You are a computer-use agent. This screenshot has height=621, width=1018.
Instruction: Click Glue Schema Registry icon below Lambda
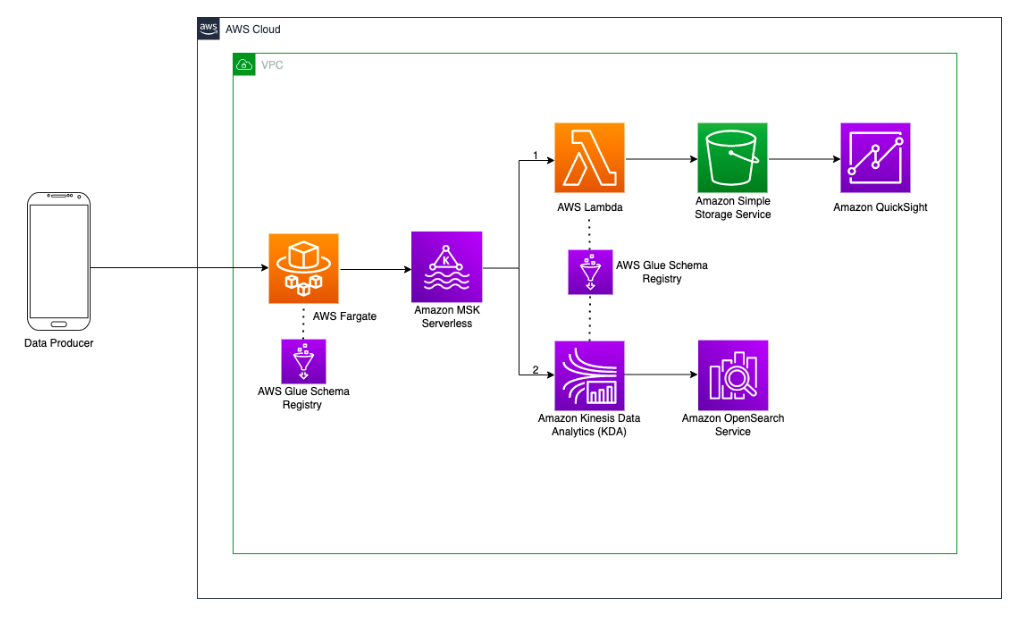tap(589, 272)
